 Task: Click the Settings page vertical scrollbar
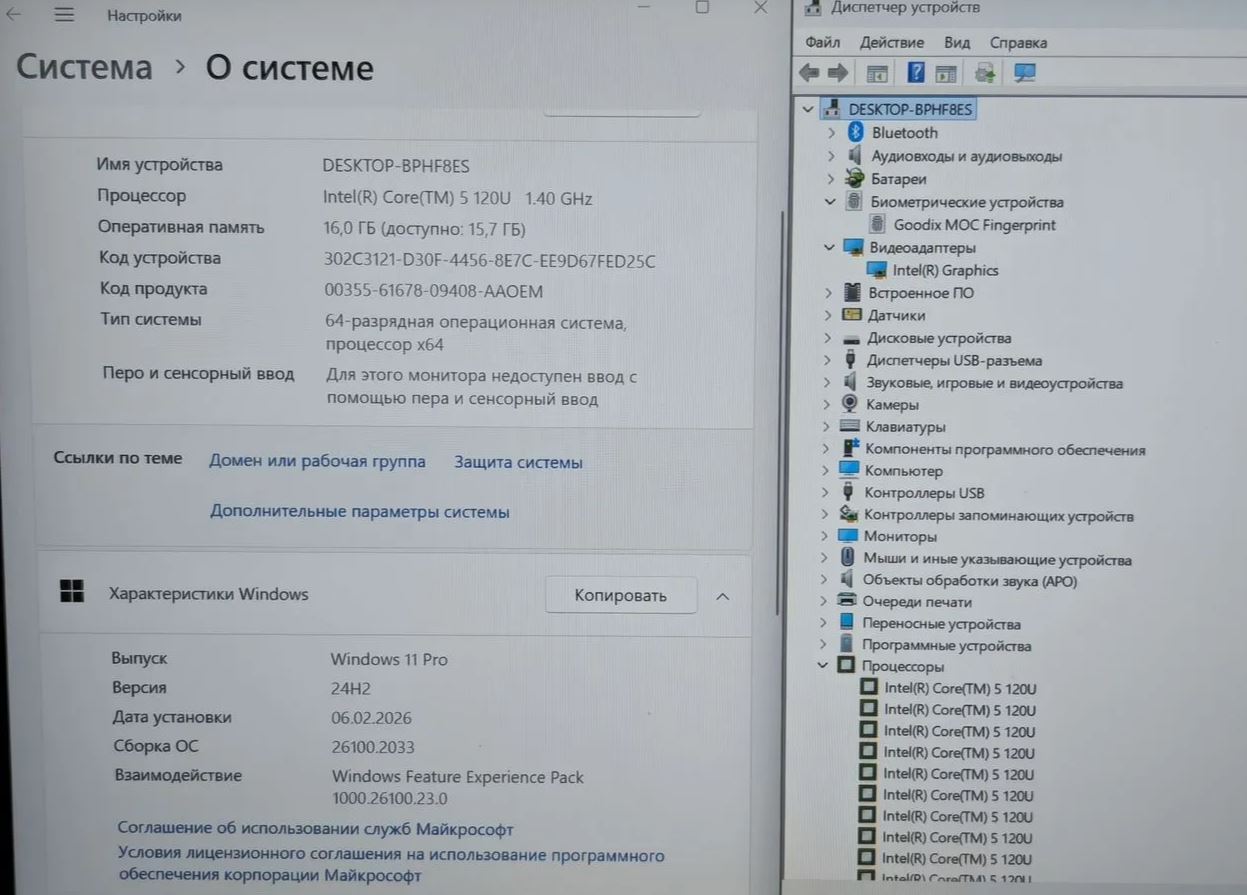point(781,260)
